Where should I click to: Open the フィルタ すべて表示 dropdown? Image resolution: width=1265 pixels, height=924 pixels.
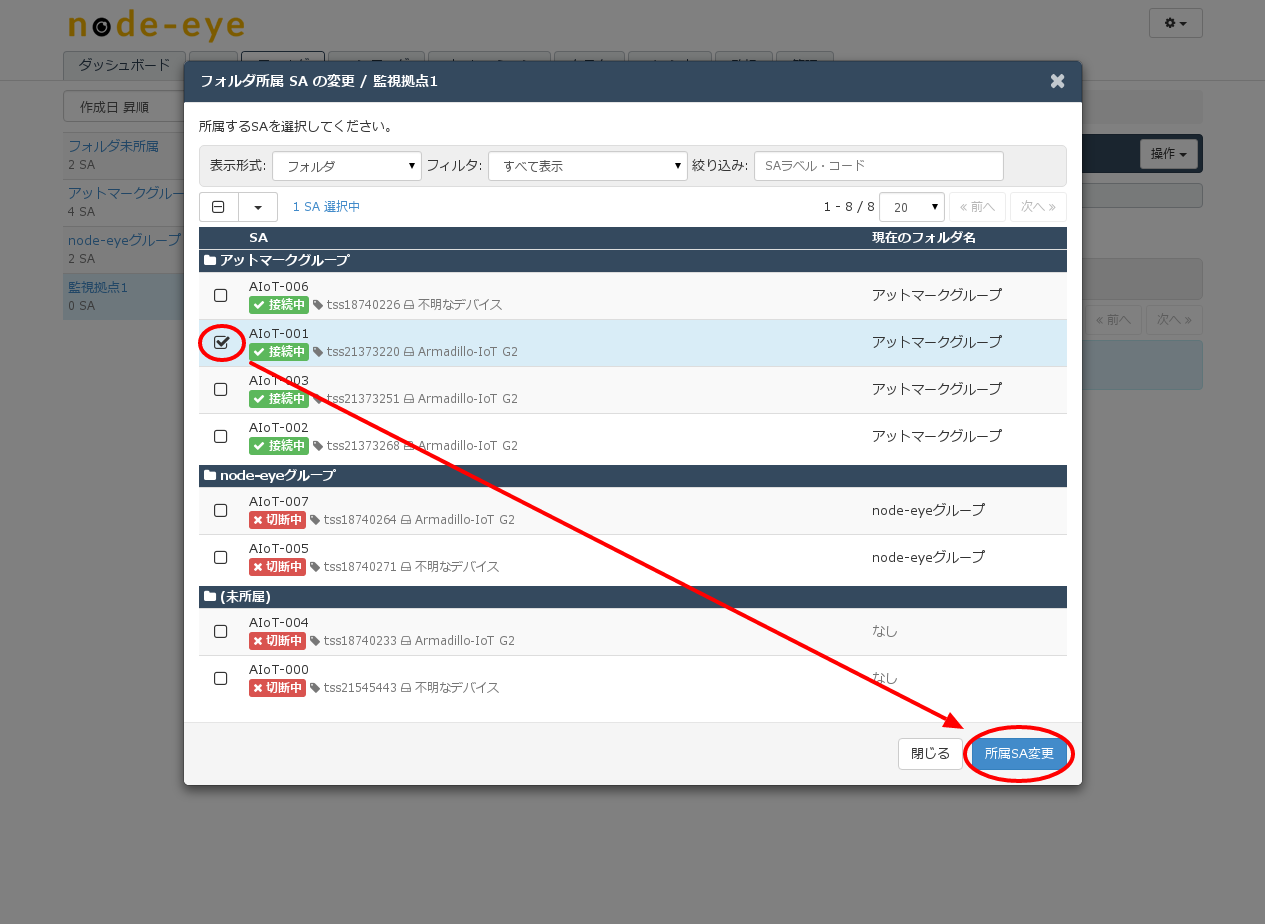click(588, 166)
